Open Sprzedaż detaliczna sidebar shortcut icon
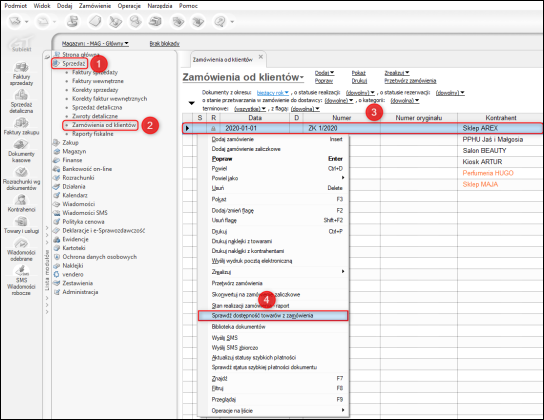Viewport: 544px width, 420px height. (x=21, y=95)
